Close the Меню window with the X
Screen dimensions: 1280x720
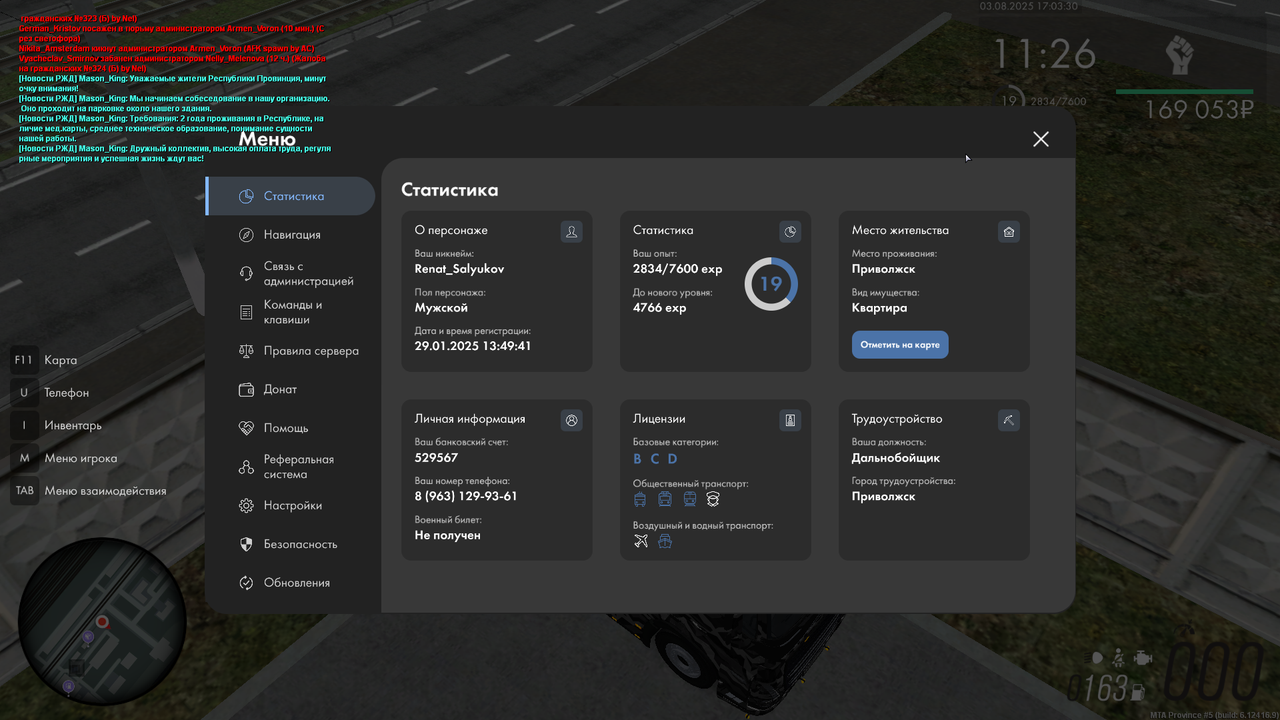[x=1041, y=139]
